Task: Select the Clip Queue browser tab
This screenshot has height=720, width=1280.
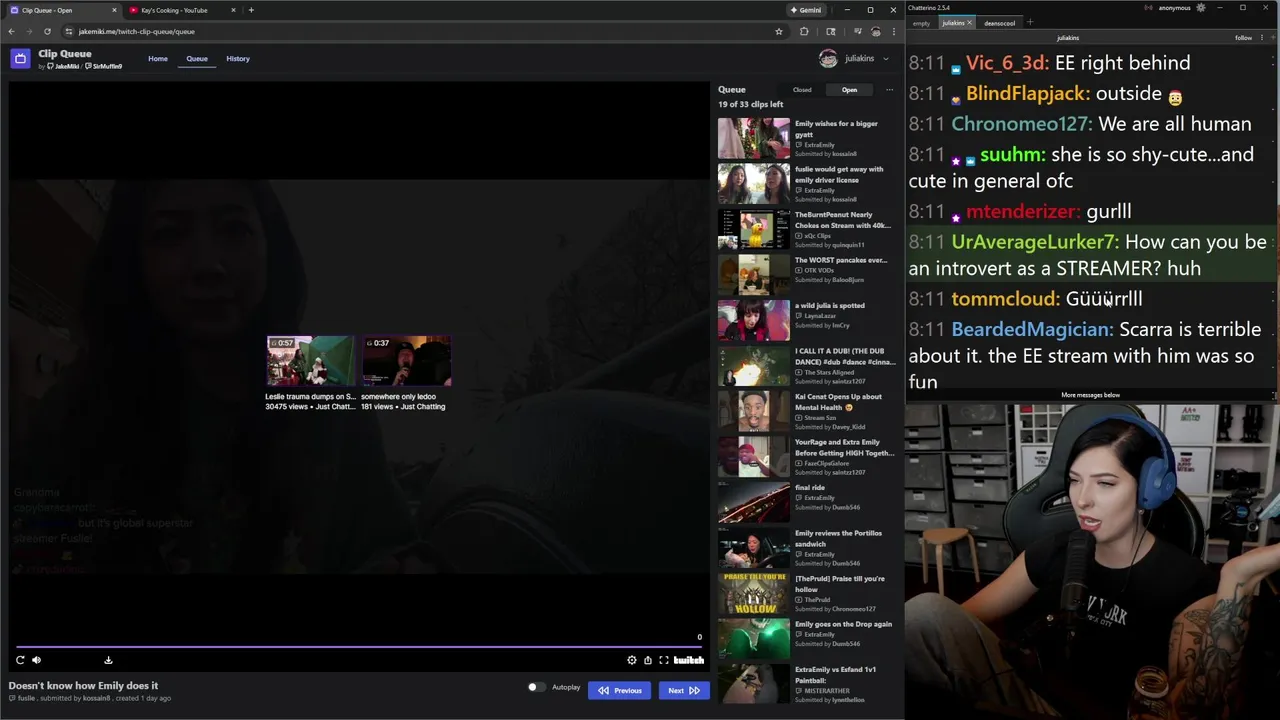Action: click(x=60, y=10)
